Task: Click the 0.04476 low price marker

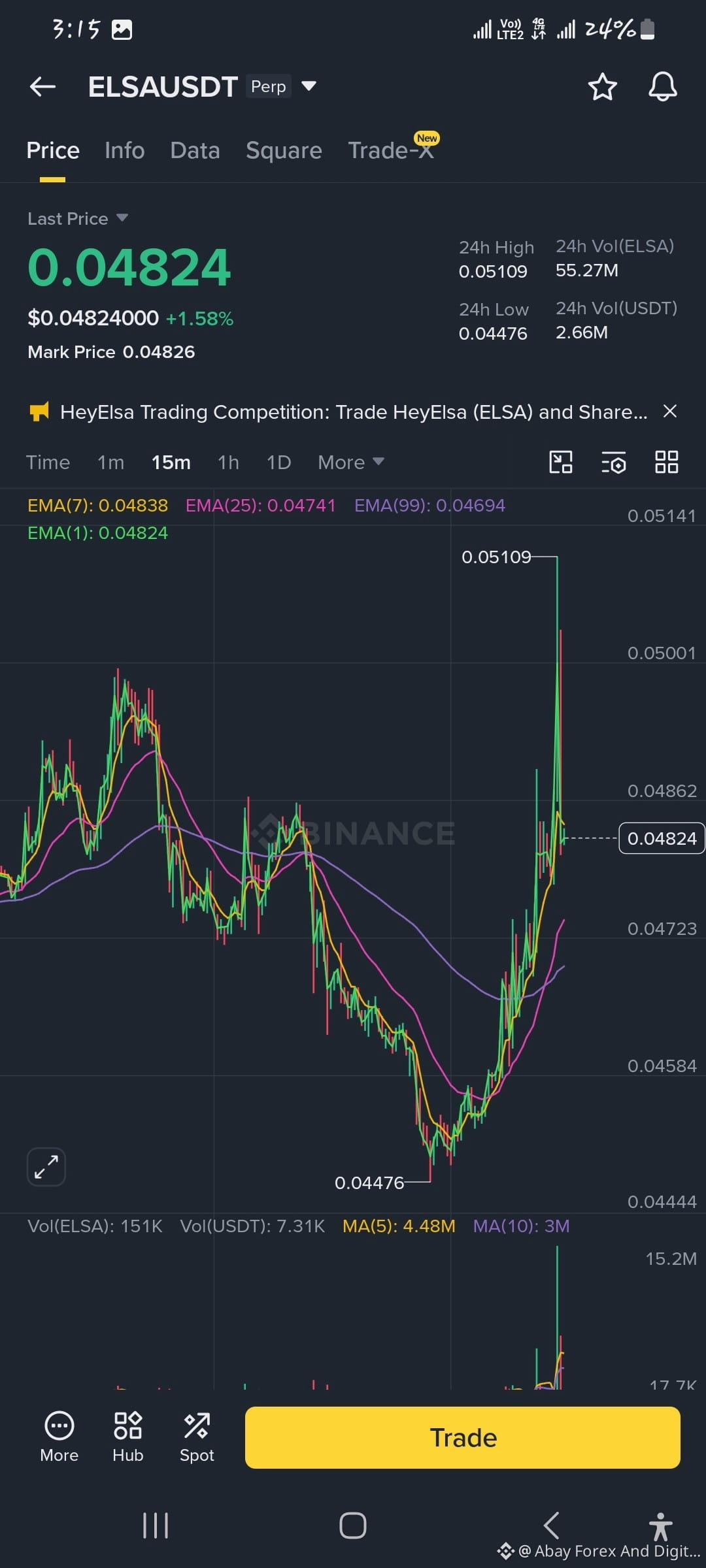Action: click(369, 1183)
